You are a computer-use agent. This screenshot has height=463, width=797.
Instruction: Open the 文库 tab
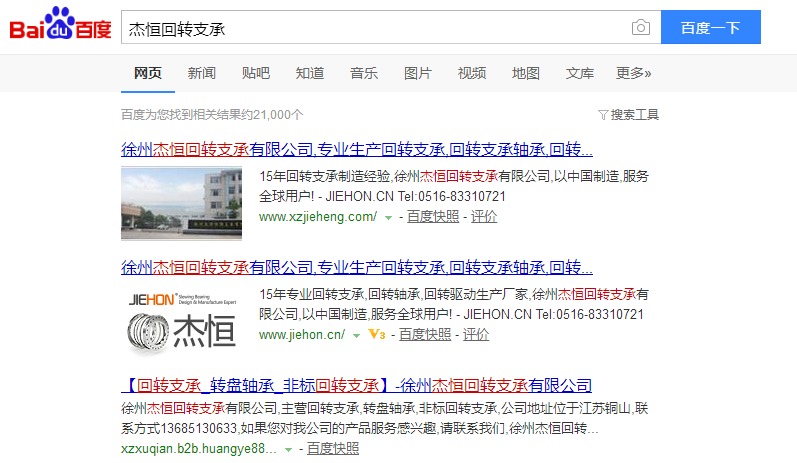[580, 73]
